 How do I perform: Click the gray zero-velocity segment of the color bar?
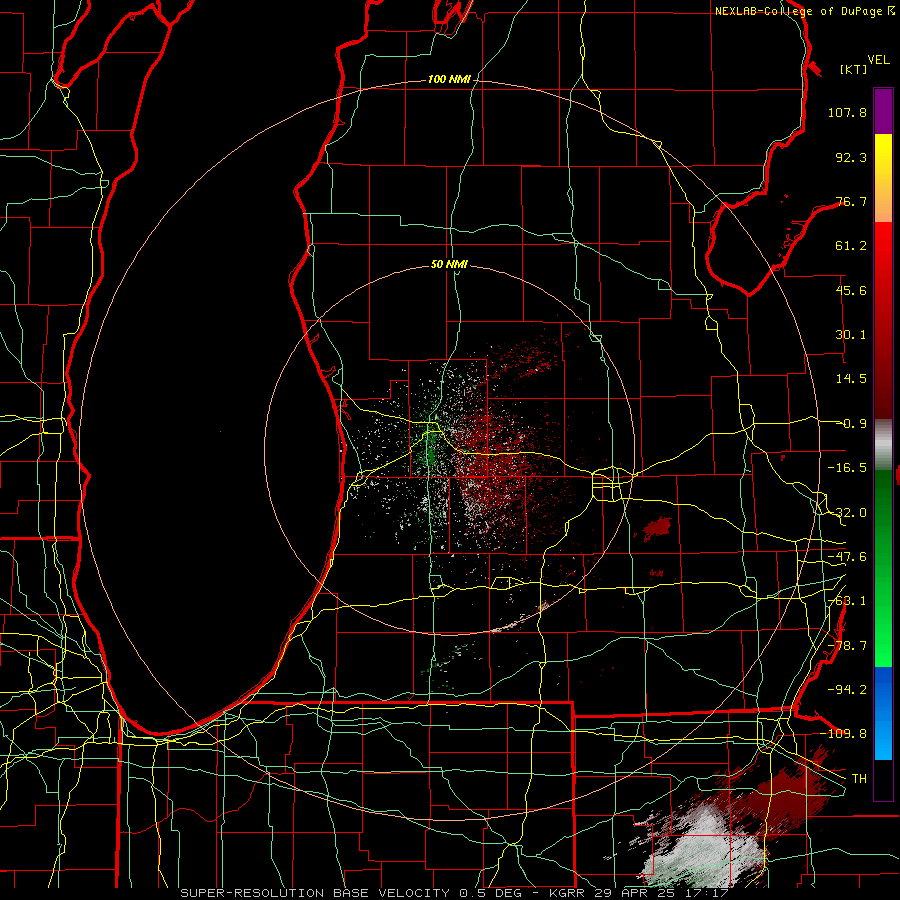point(883,444)
